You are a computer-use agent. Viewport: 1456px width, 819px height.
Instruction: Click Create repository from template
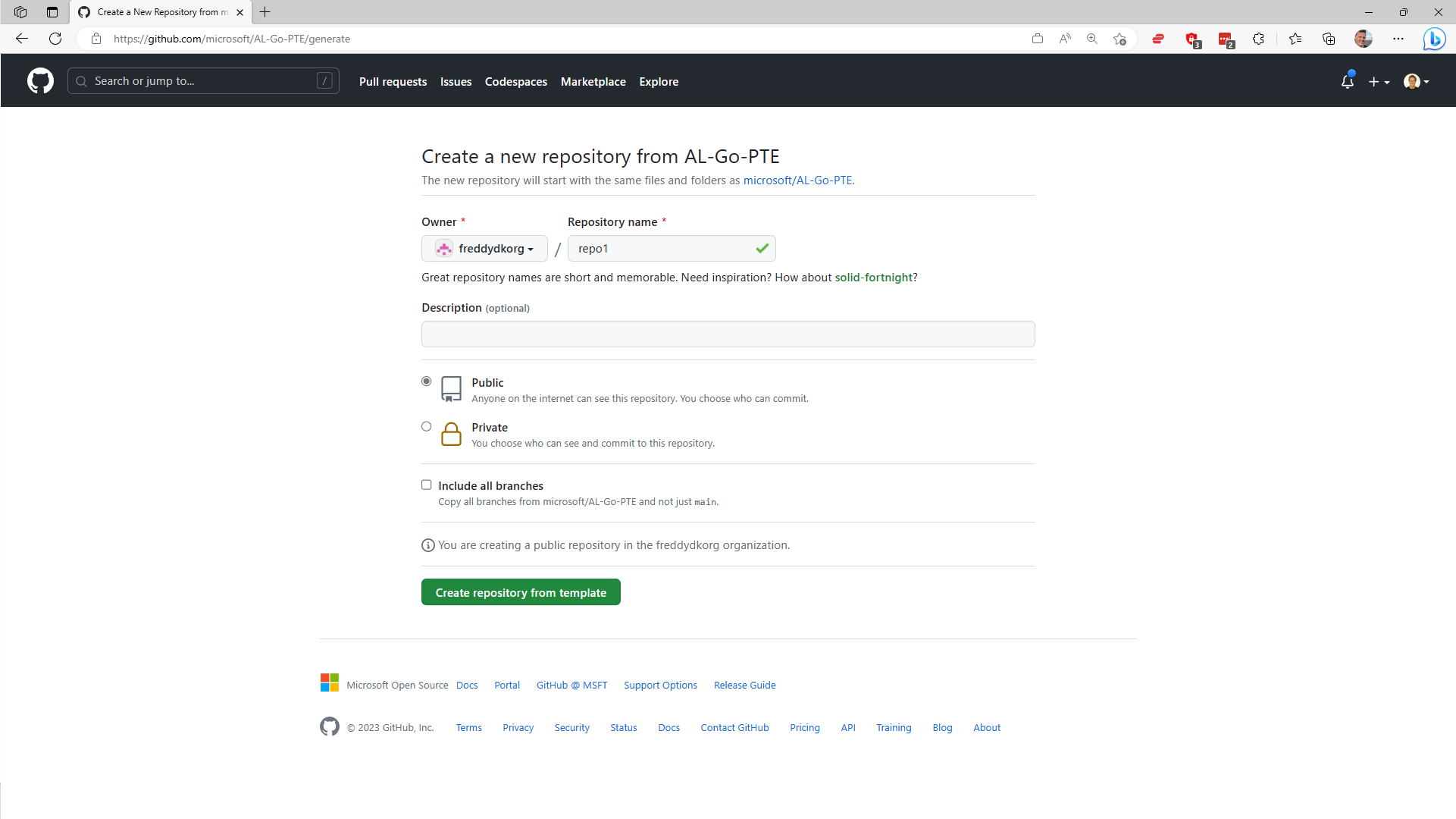tap(521, 591)
